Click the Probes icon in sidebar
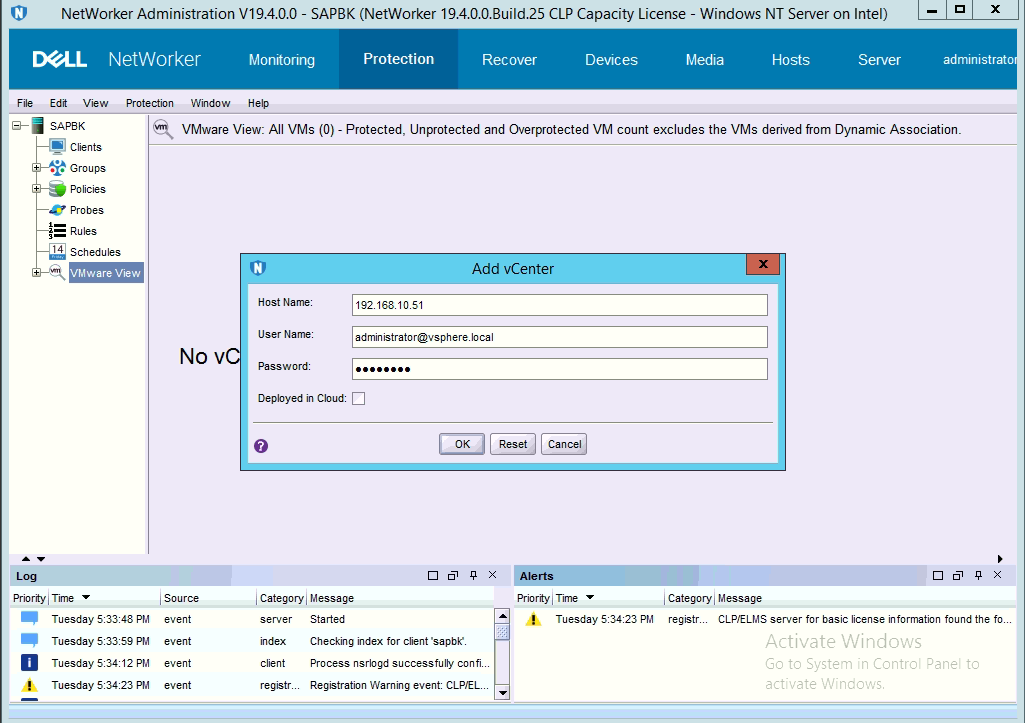Viewport: 1025px width, 723px height. pyautogui.click(x=57, y=210)
